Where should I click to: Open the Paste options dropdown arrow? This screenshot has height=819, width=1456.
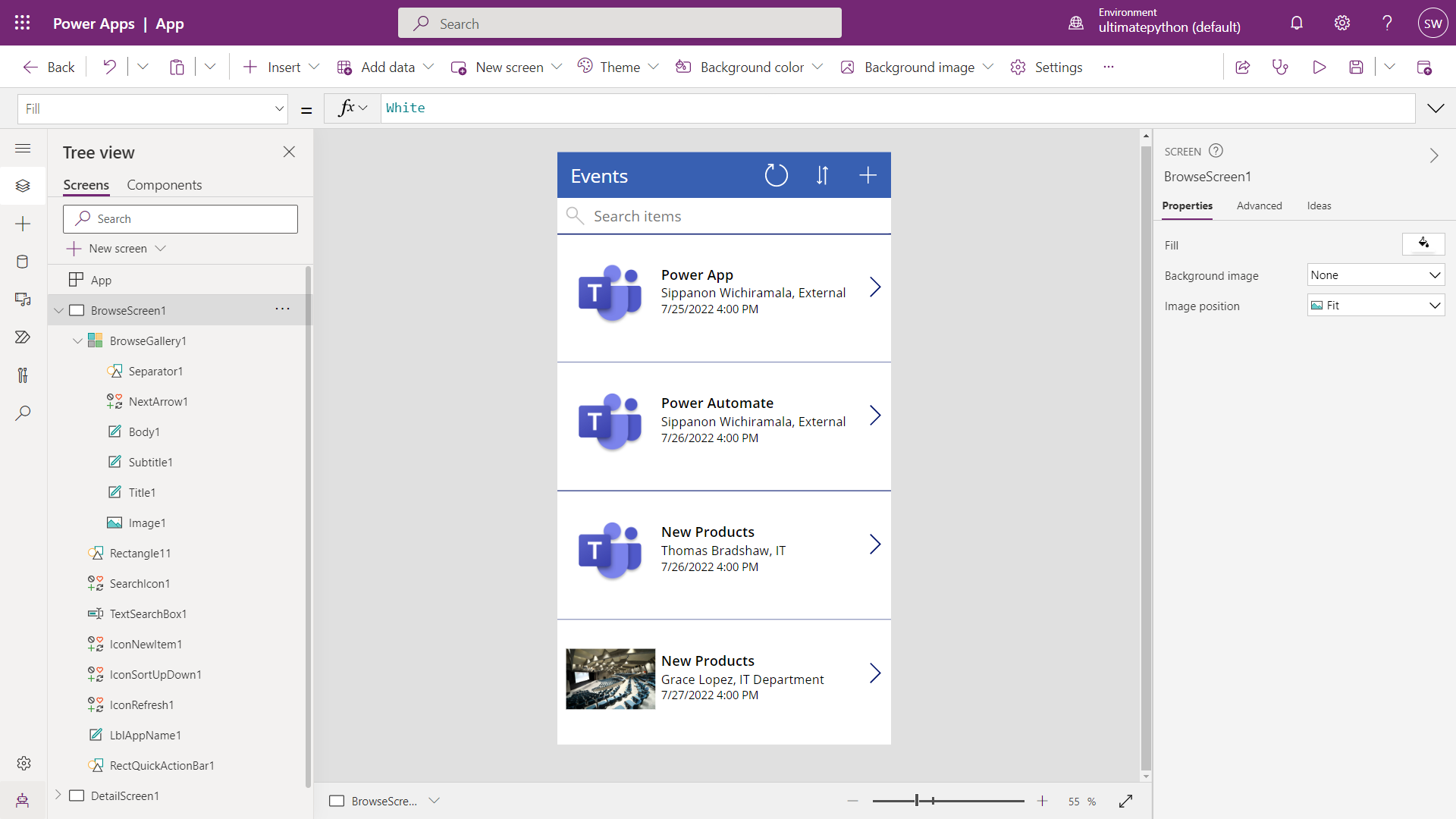(210, 67)
